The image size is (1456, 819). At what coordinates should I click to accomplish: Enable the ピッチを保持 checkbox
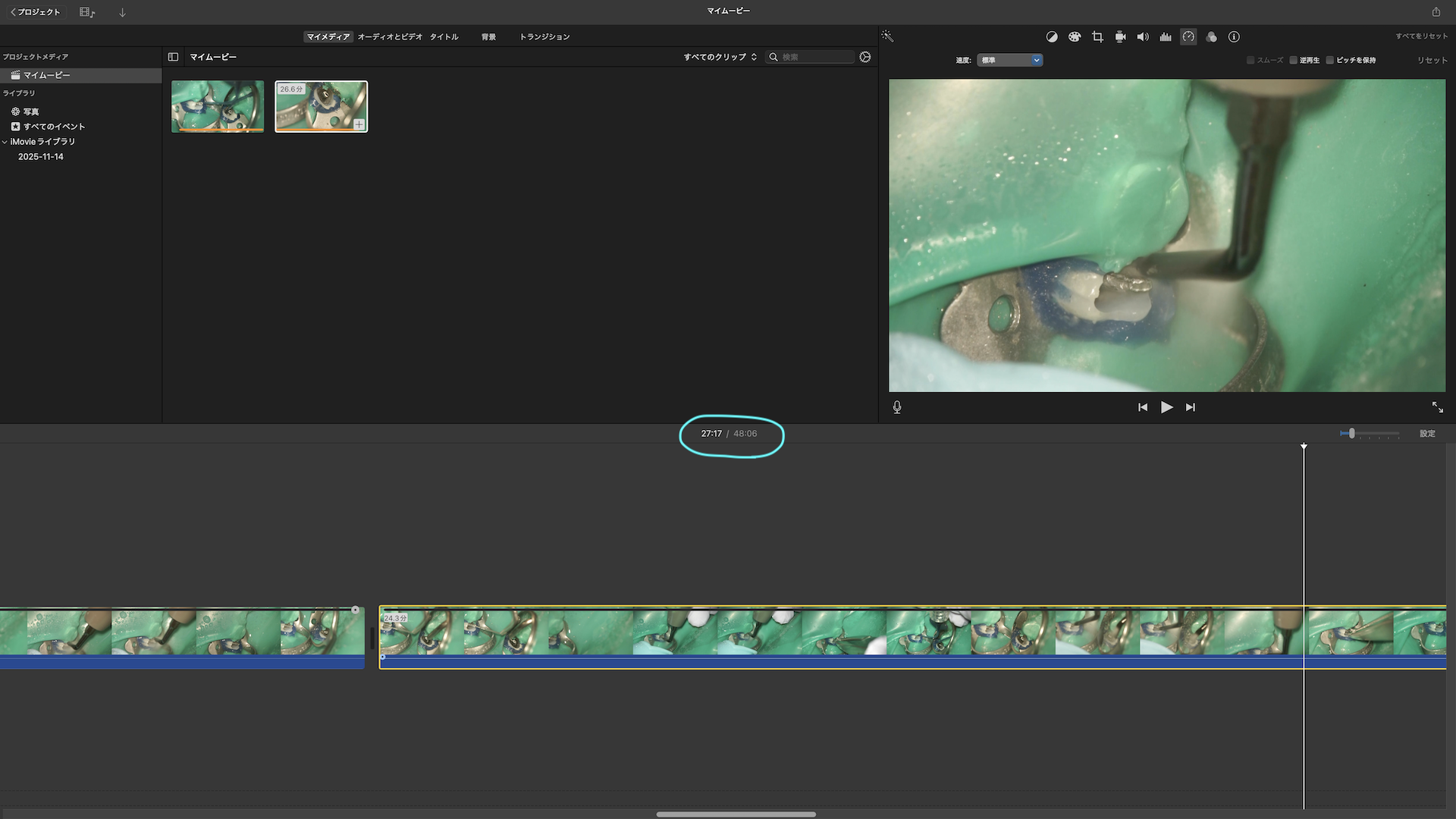pos(1330,60)
